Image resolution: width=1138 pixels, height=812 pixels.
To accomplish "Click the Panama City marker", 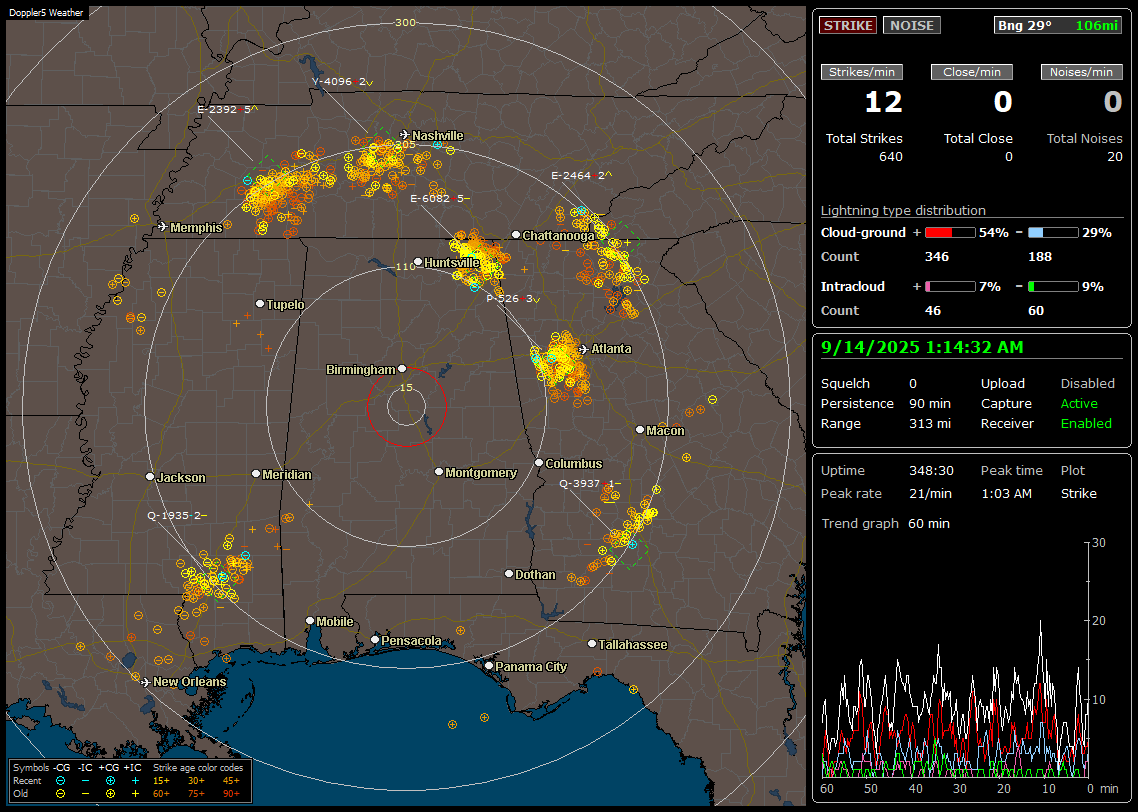I will [x=489, y=665].
